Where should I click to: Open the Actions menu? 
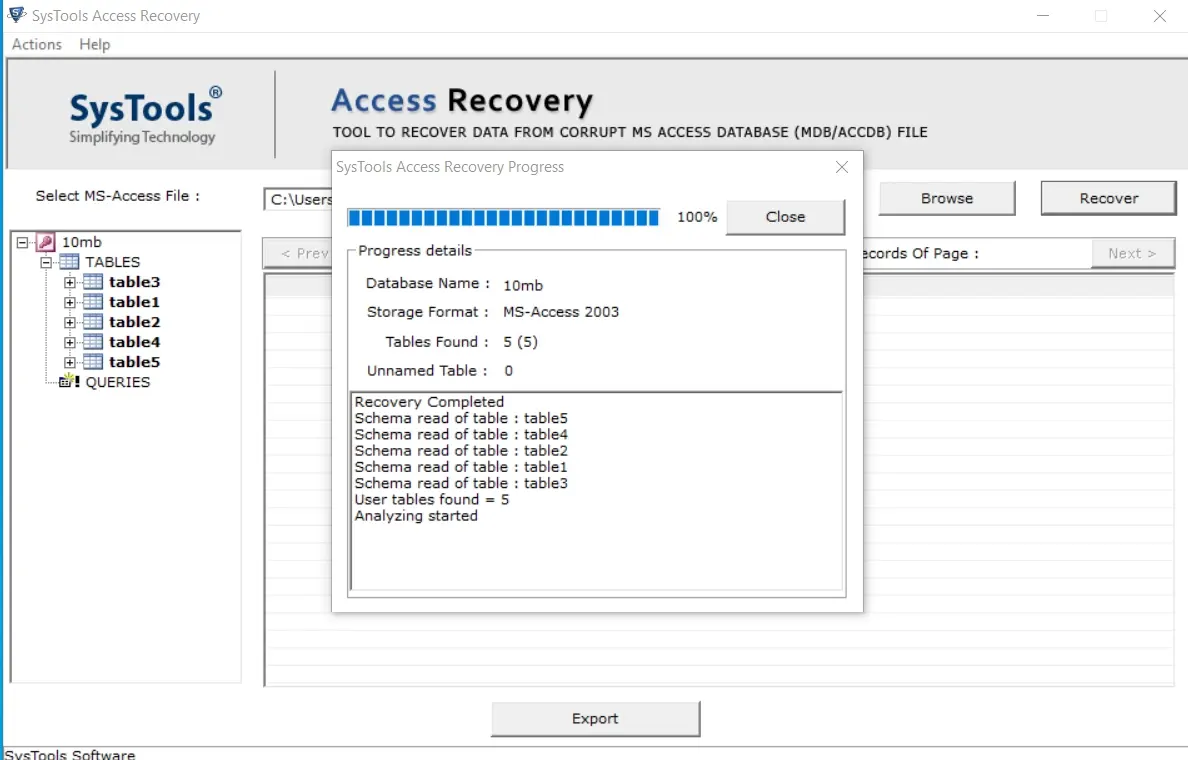click(36, 44)
